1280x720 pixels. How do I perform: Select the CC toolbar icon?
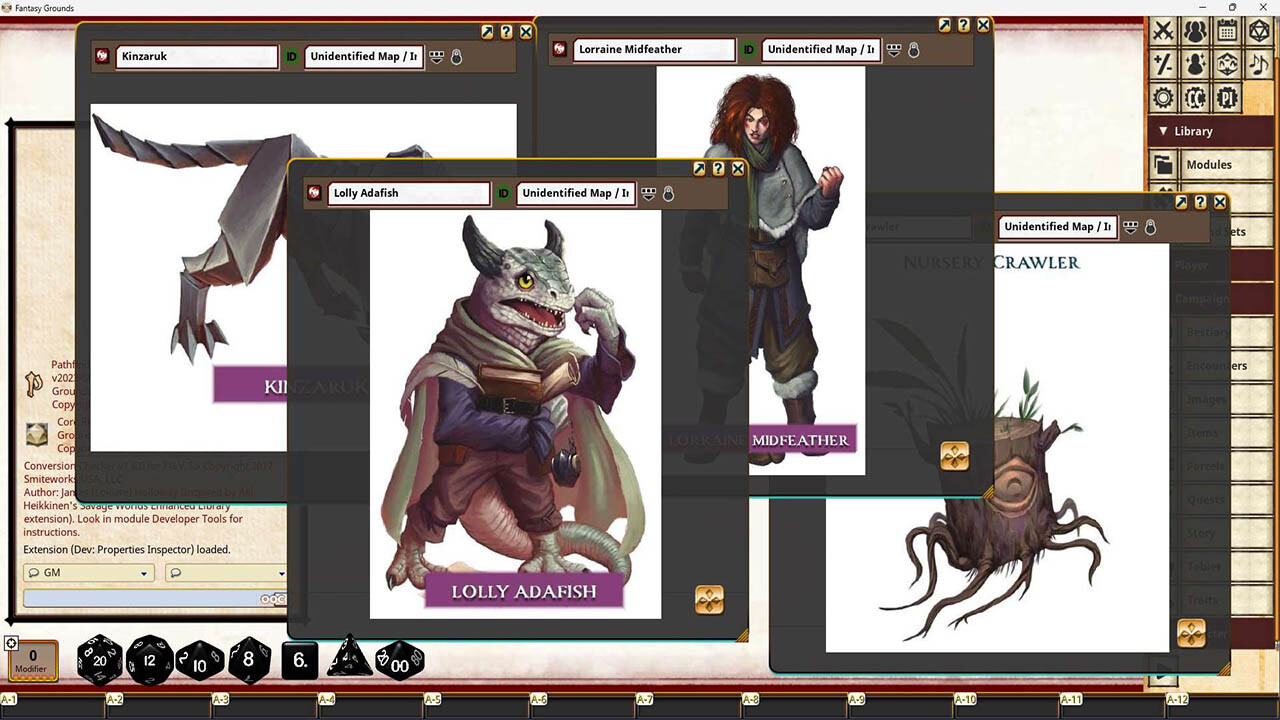click(1196, 97)
